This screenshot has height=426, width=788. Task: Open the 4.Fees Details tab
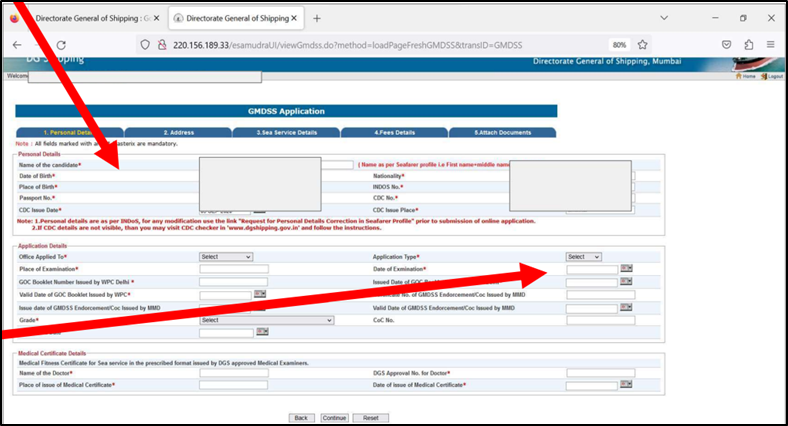[x=395, y=133]
